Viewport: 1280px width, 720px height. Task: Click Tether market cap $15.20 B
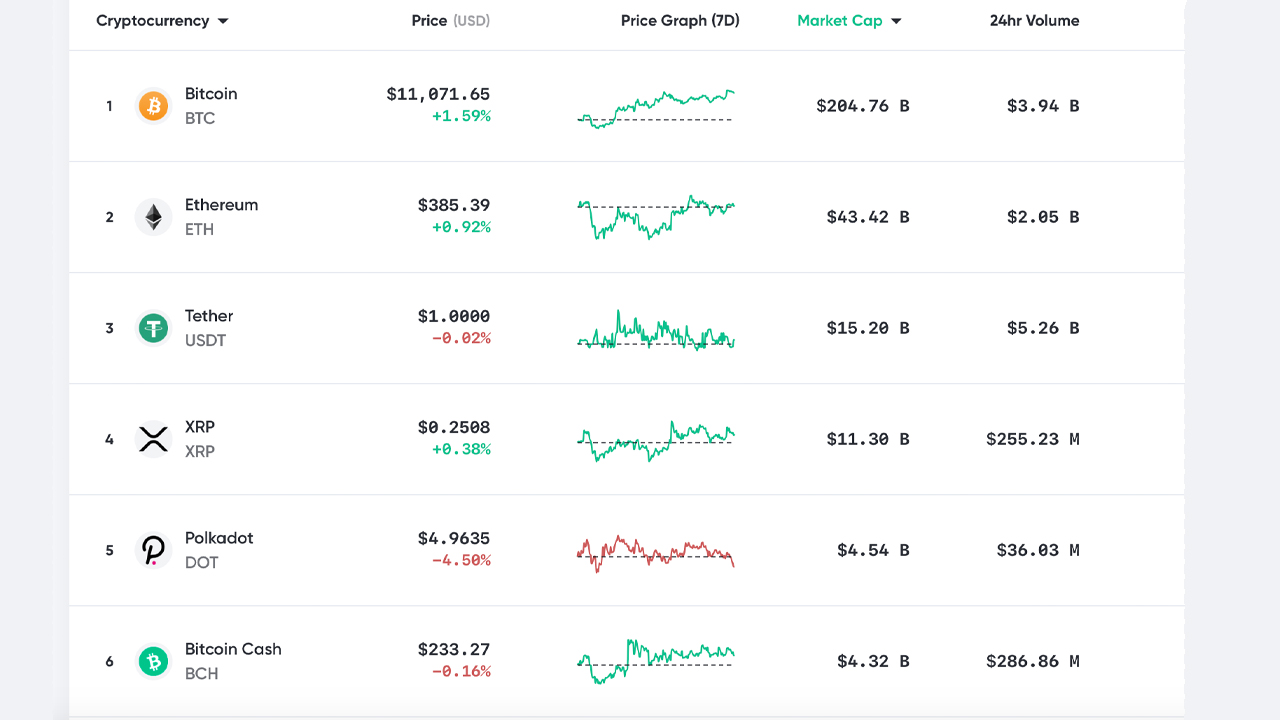coord(868,328)
